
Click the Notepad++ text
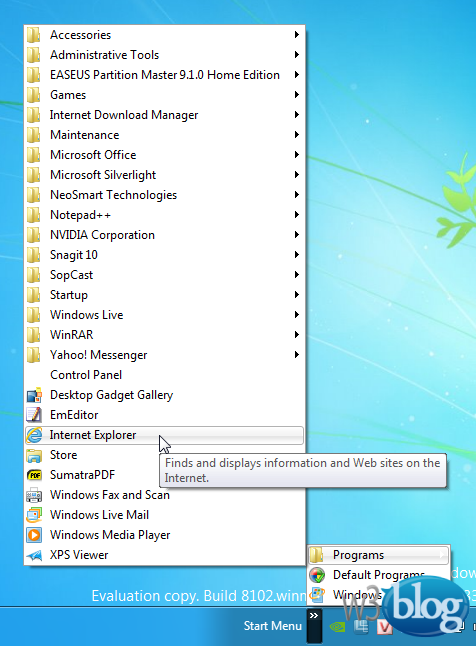(80, 215)
